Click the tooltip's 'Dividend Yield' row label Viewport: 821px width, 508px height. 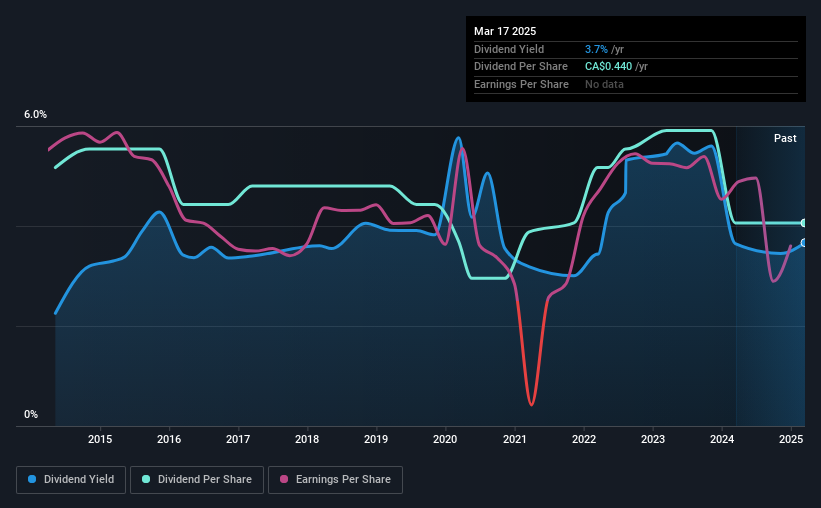click(509, 49)
